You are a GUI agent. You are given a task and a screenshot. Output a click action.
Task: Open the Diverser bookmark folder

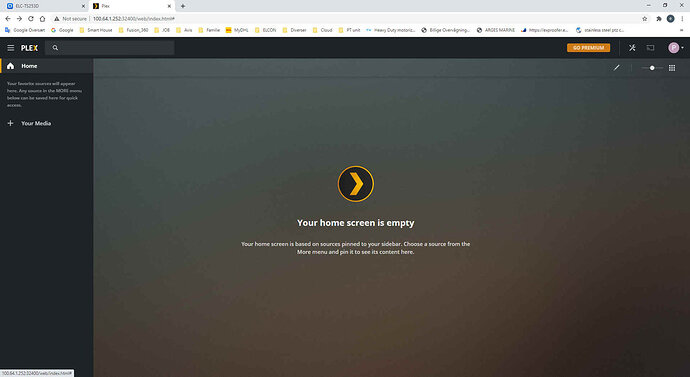294,30
